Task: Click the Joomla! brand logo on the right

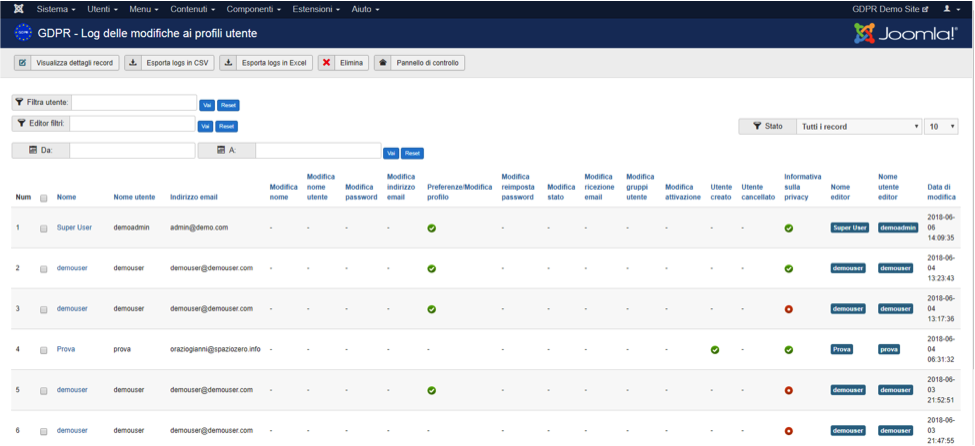Action: pos(905,34)
